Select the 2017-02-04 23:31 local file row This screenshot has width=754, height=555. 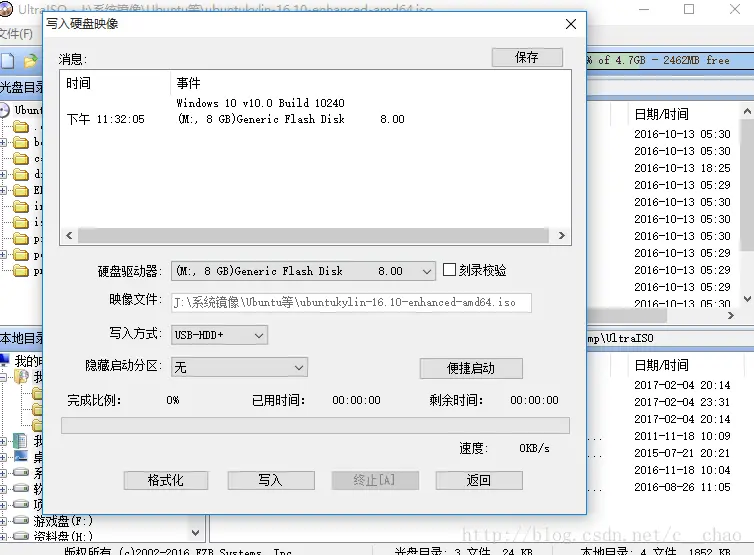tap(682, 402)
